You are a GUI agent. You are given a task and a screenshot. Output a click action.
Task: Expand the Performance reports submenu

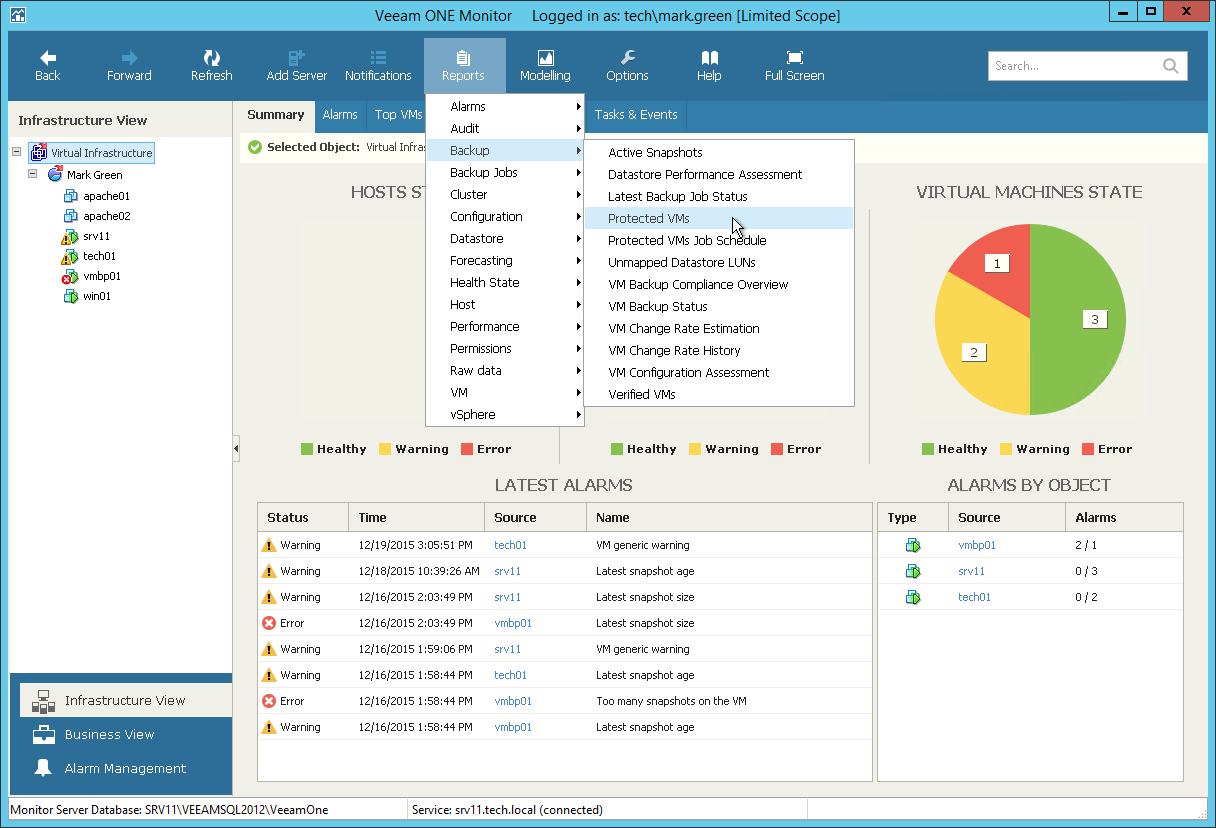click(505, 327)
